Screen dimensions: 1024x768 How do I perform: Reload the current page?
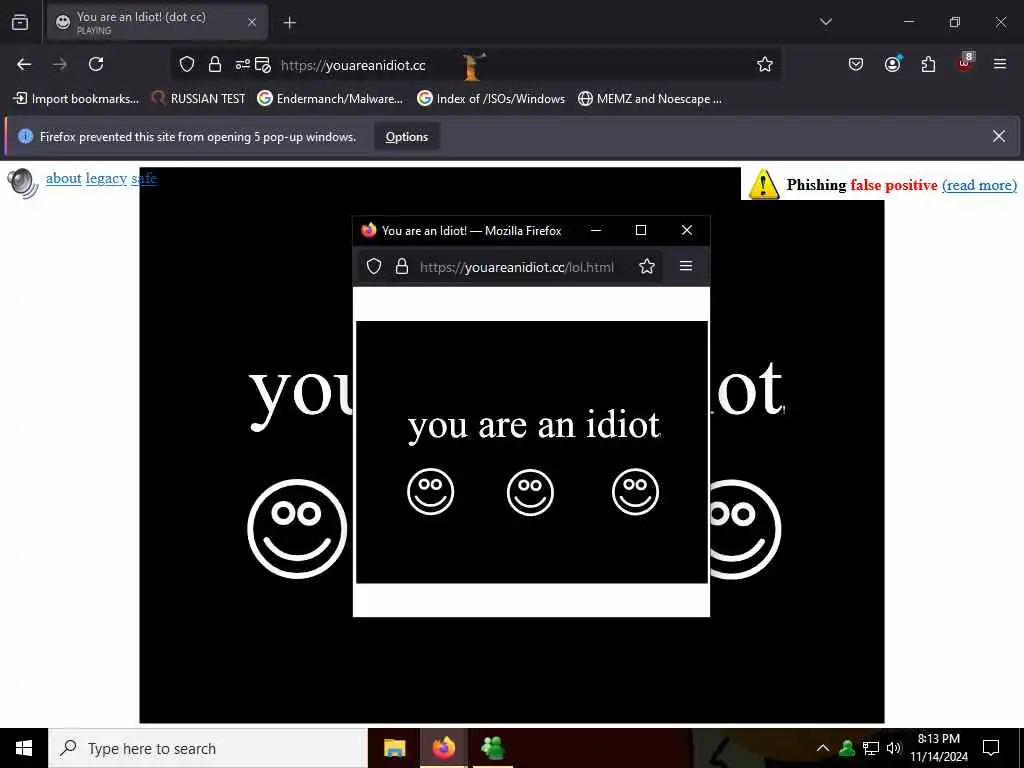[96, 64]
